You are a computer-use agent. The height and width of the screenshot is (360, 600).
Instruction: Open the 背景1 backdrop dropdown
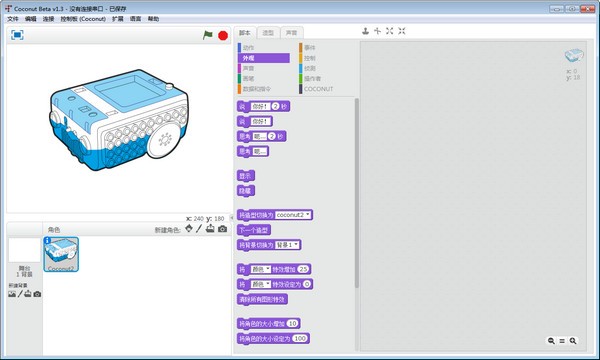coord(287,245)
